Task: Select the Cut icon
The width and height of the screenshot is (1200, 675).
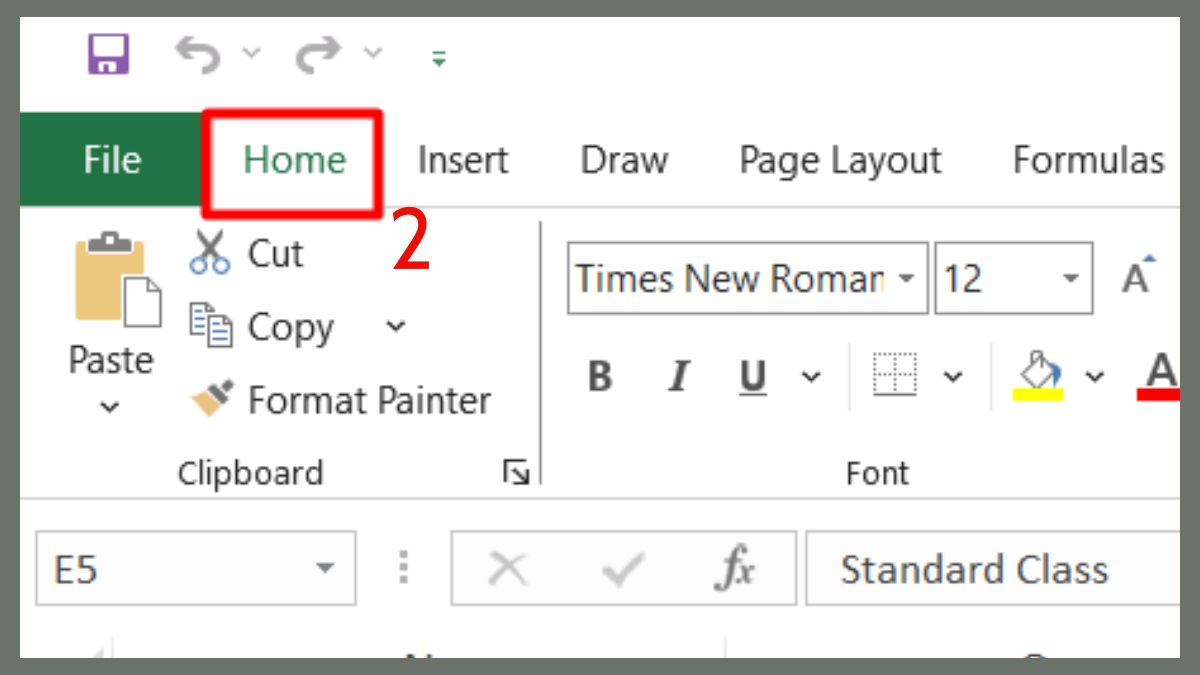Action: click(211, 252)
